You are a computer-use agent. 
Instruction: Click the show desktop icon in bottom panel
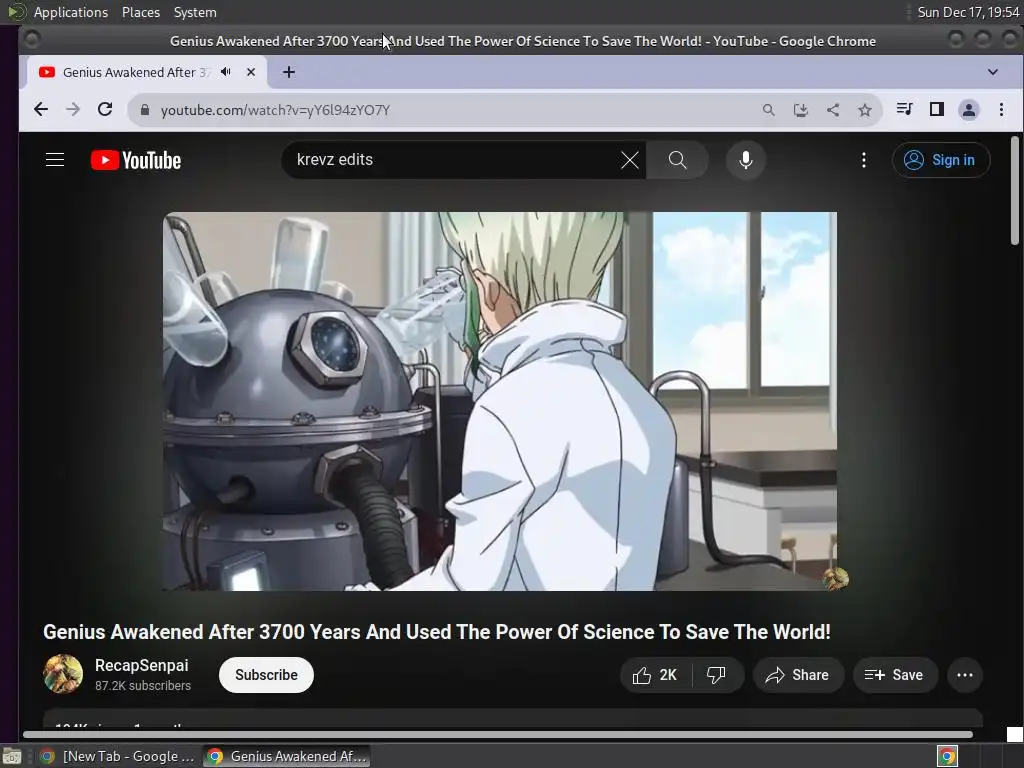click(x=12, y=756)
